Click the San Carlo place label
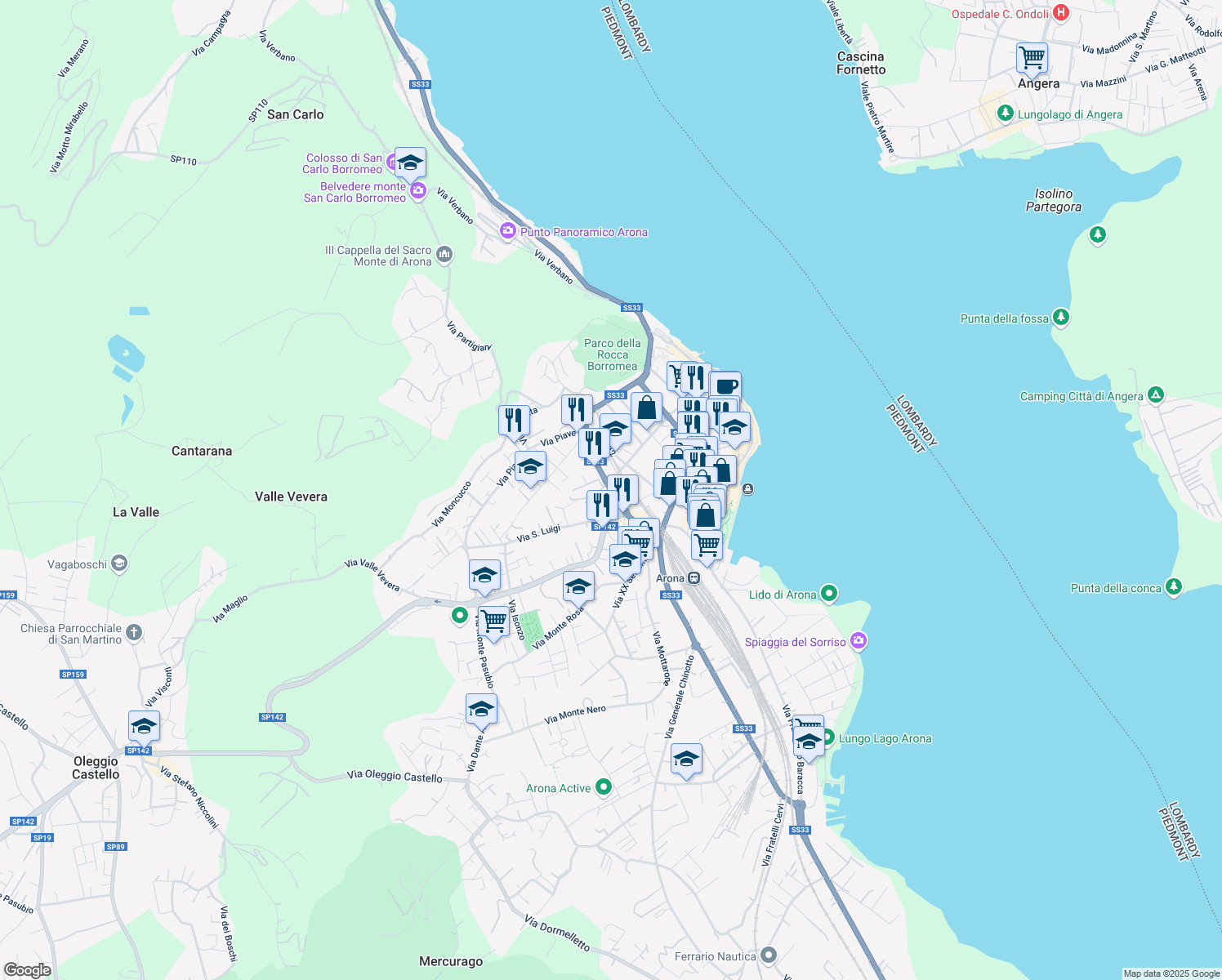Viewport: 1222px width, 980px height. click(296, 114)
